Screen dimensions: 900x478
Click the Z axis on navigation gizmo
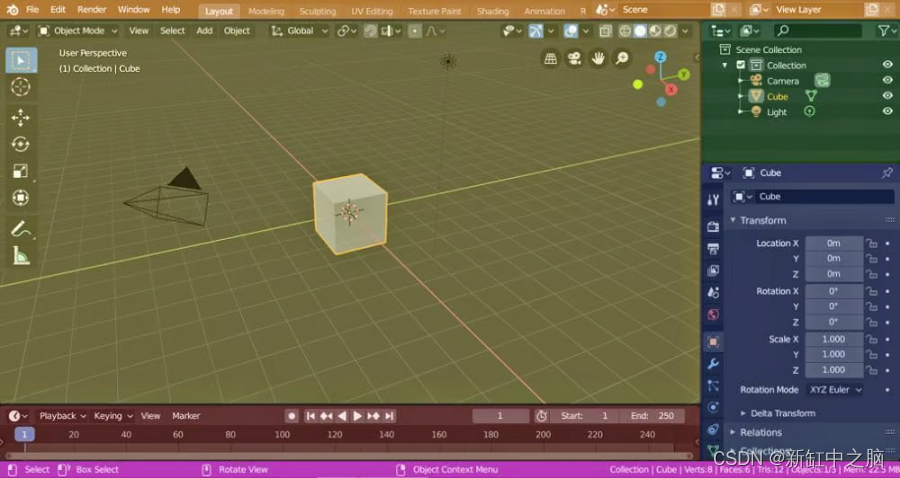(661, 57)
